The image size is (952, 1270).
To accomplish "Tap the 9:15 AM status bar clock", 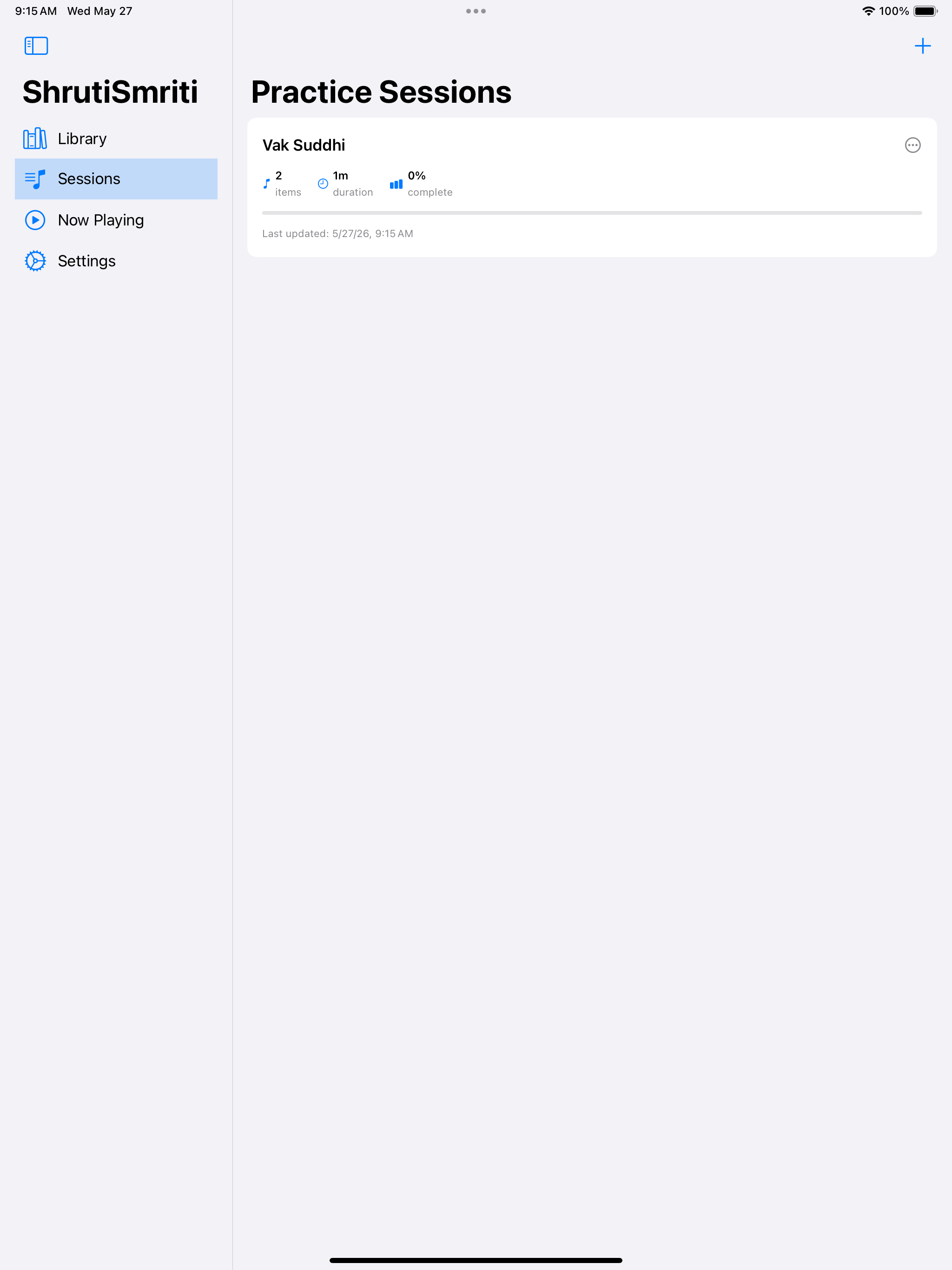I will pyautogui.click(x=36, y=11).
